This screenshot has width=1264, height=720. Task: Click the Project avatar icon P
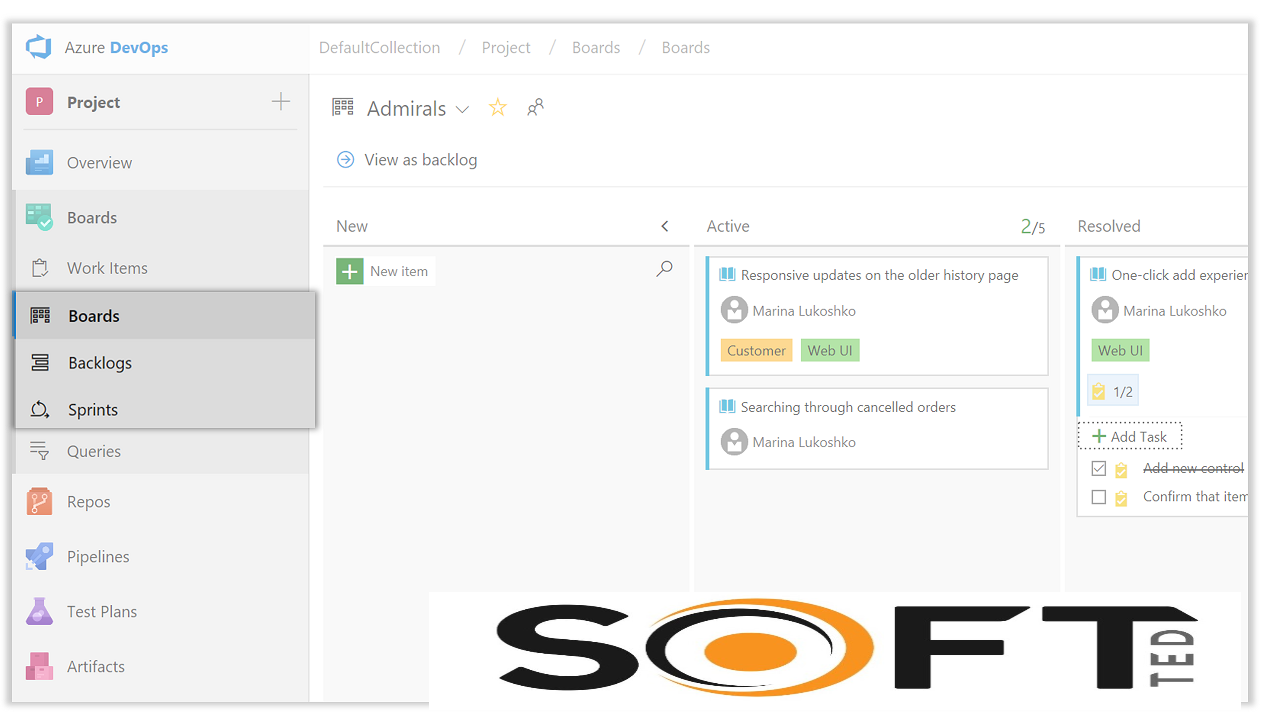[x=39, y=102]
